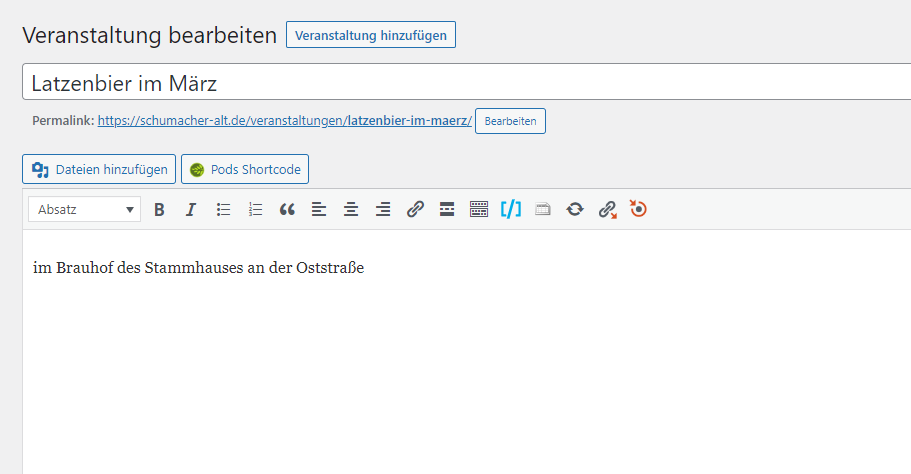Screen dimensions: 911x474
Task: Toggle bold formatting in the editor toolbar
Action: click(x=159, y=210)
